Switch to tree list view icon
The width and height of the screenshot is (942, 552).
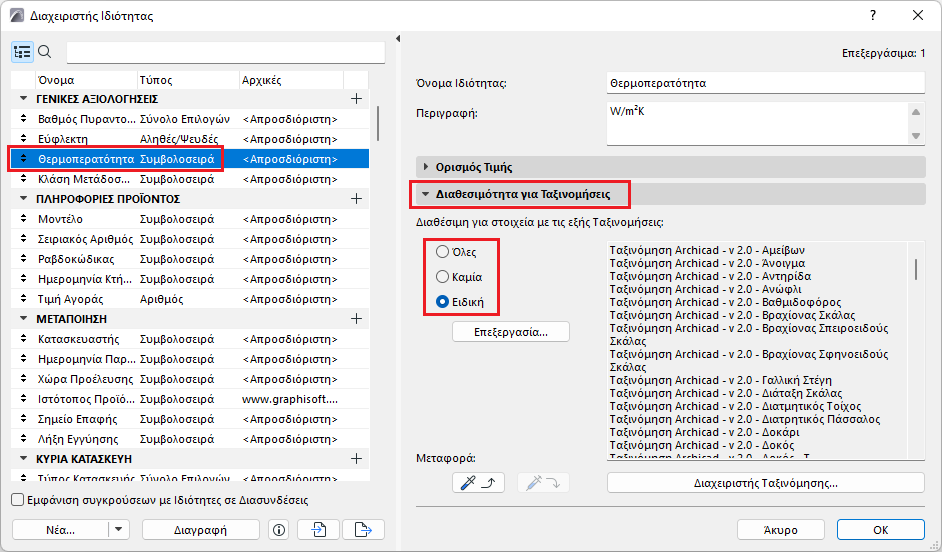(22, 52)
